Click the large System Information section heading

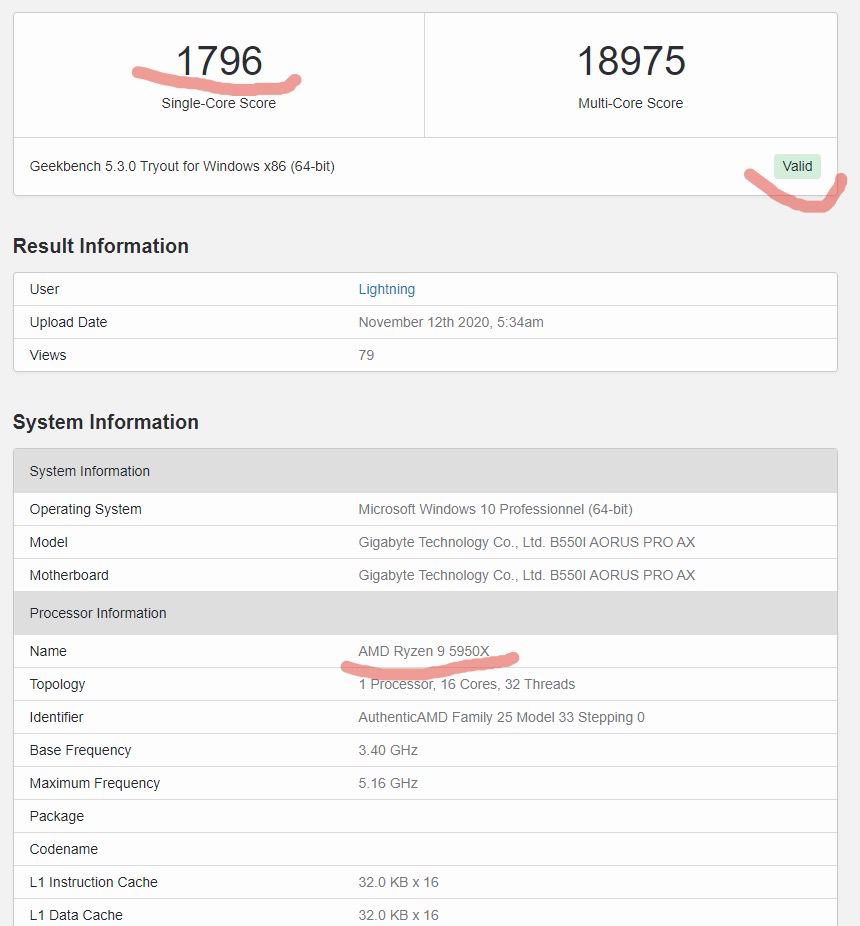click(106, 422)
